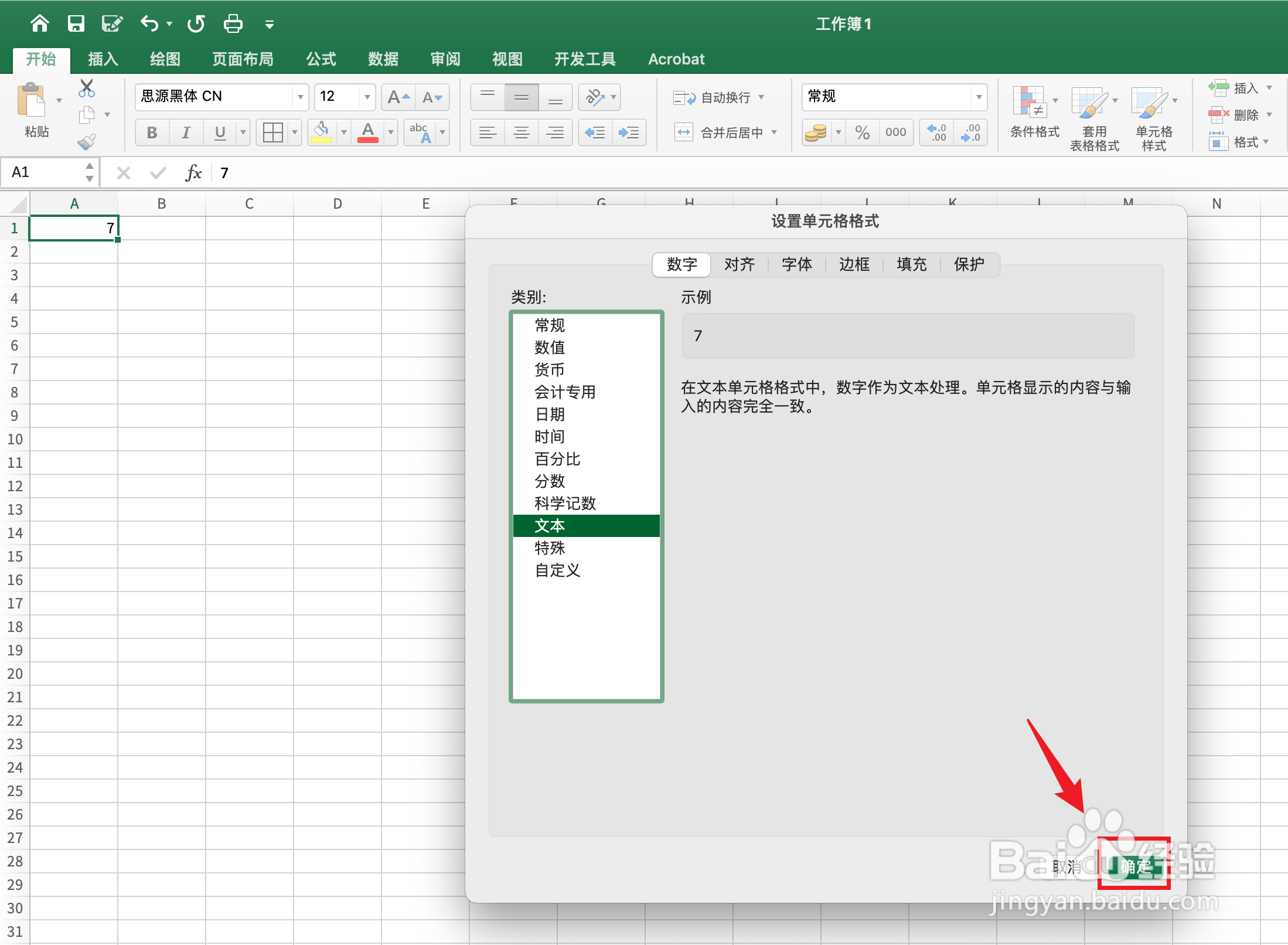Expand the number format 常规 dropdown
This screenshot has width=1288, height=945.
pos(978,97)
